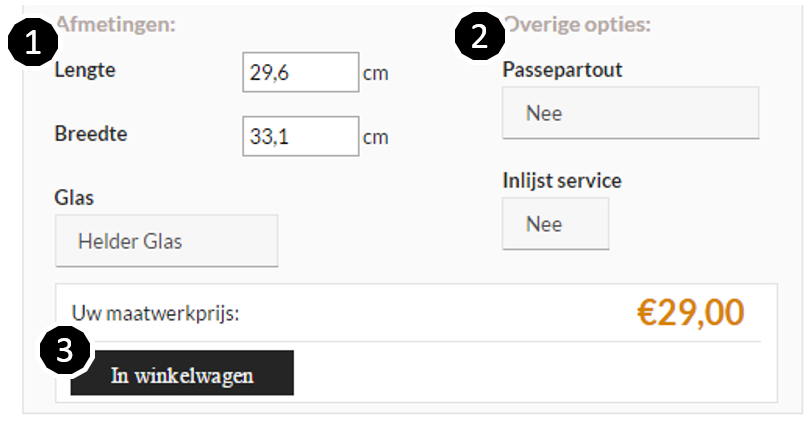811x422 pixels.
Task: Click the Lengte label
Action: (x=85, y=70)
